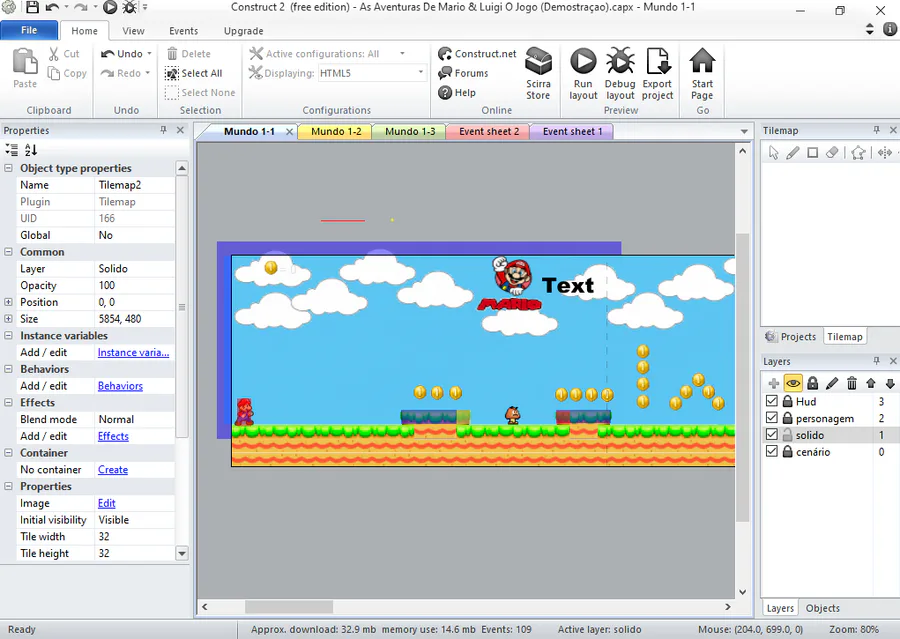Collapse the Common section

[x=8, y=252]
